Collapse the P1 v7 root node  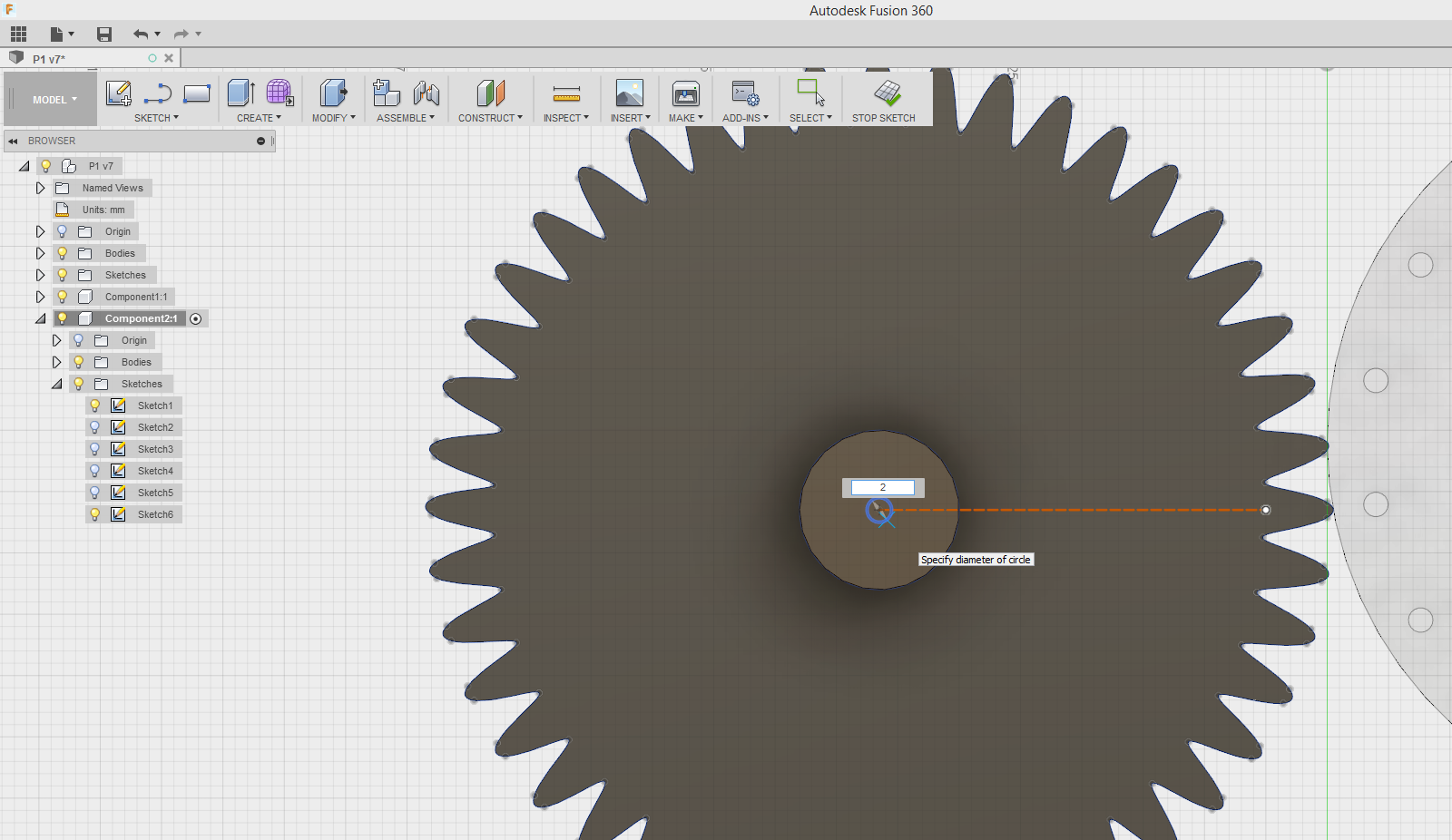coord(24,166)
